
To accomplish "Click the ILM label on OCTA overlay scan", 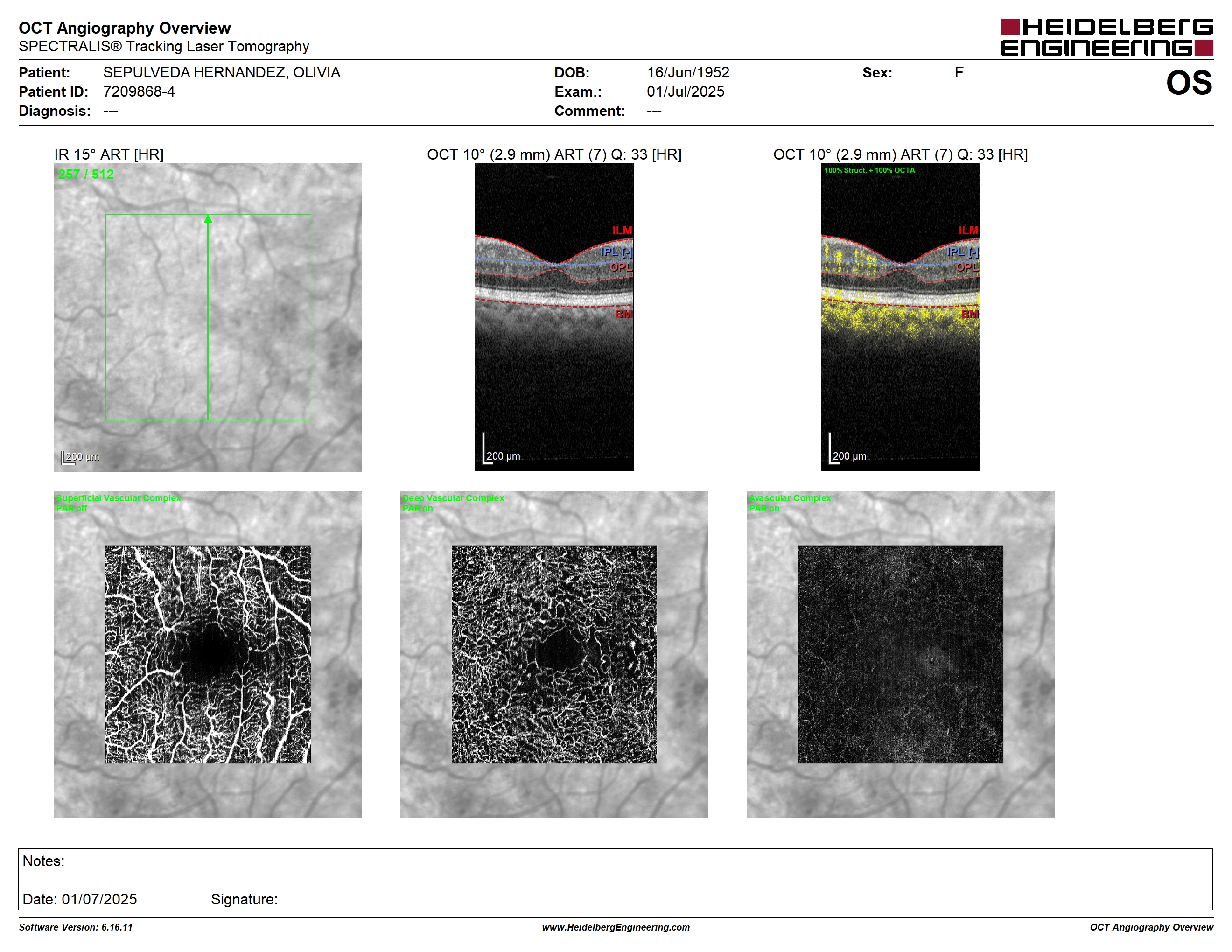I will point(968,231).
